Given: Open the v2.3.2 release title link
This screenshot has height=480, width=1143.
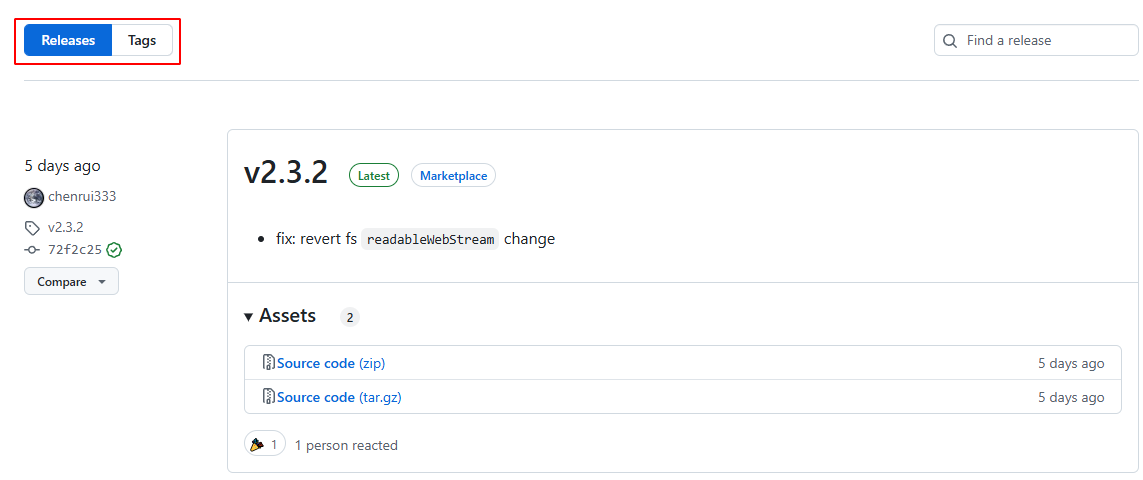Looking at the screenshot, I should [x=286, y=174].
